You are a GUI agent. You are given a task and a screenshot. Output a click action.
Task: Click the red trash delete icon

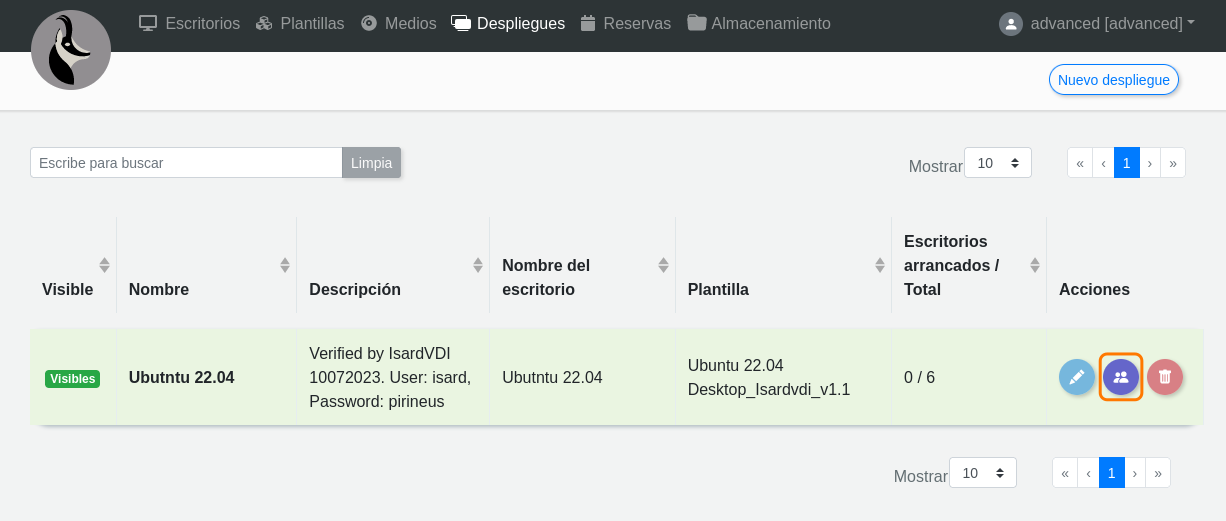pos(1165,377)
